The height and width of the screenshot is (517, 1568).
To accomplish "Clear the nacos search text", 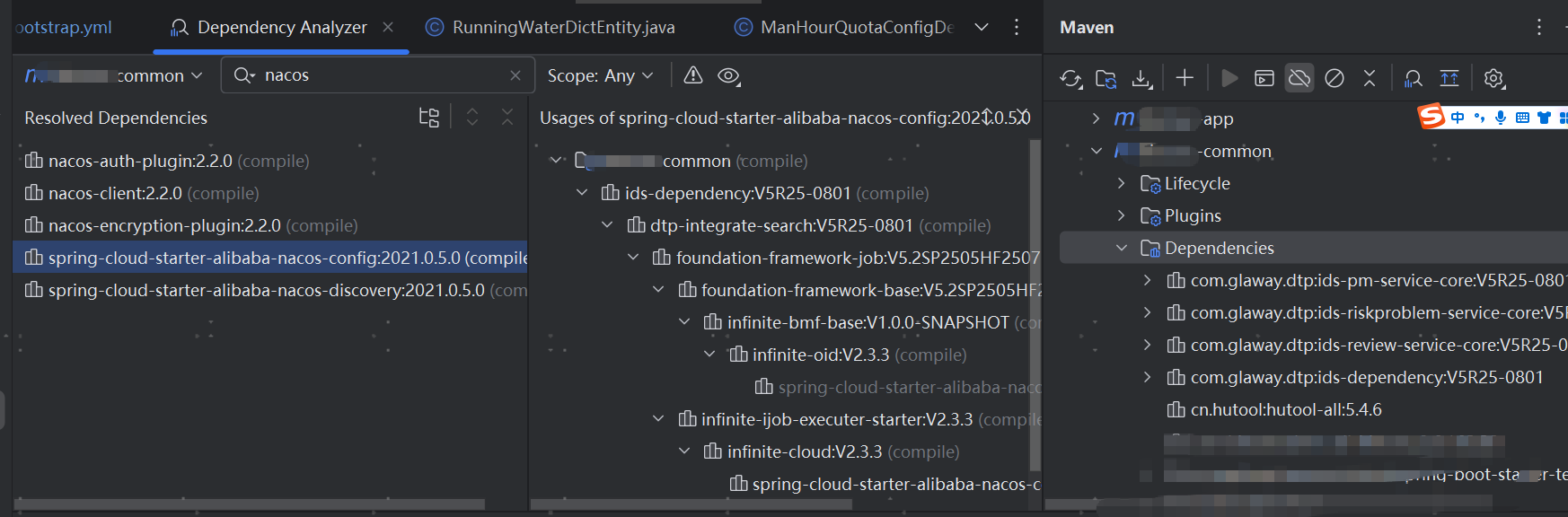I will [x=515, y=75].
